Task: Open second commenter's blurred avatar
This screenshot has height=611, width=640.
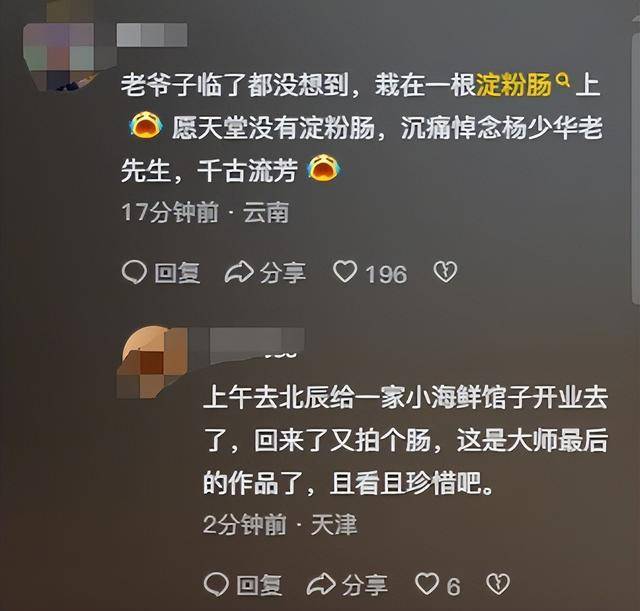Action: click(153, 363)
